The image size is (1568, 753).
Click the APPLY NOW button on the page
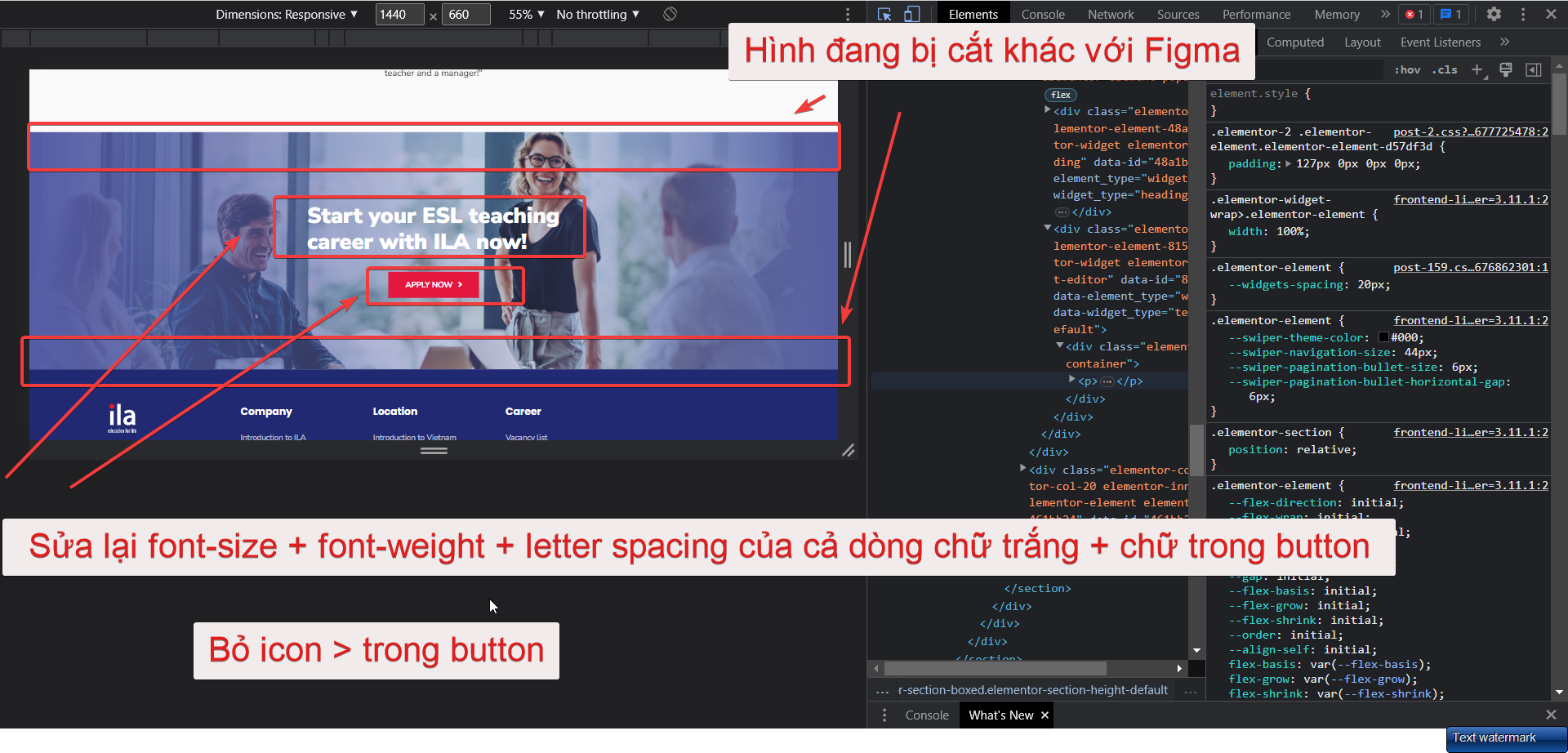(x=434, y=284)
